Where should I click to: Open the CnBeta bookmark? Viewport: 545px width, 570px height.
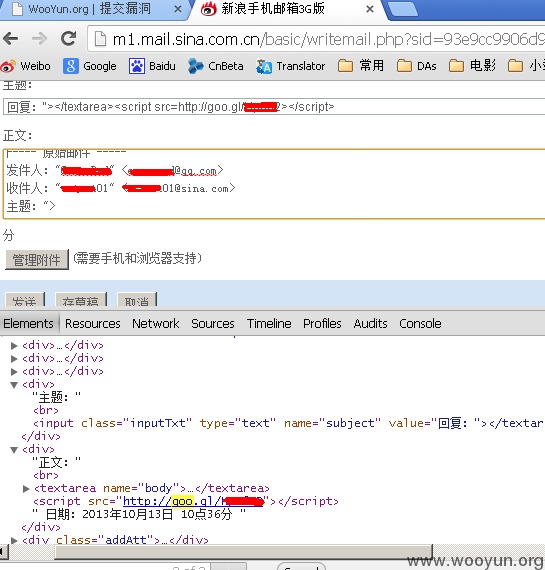[216, 66]
